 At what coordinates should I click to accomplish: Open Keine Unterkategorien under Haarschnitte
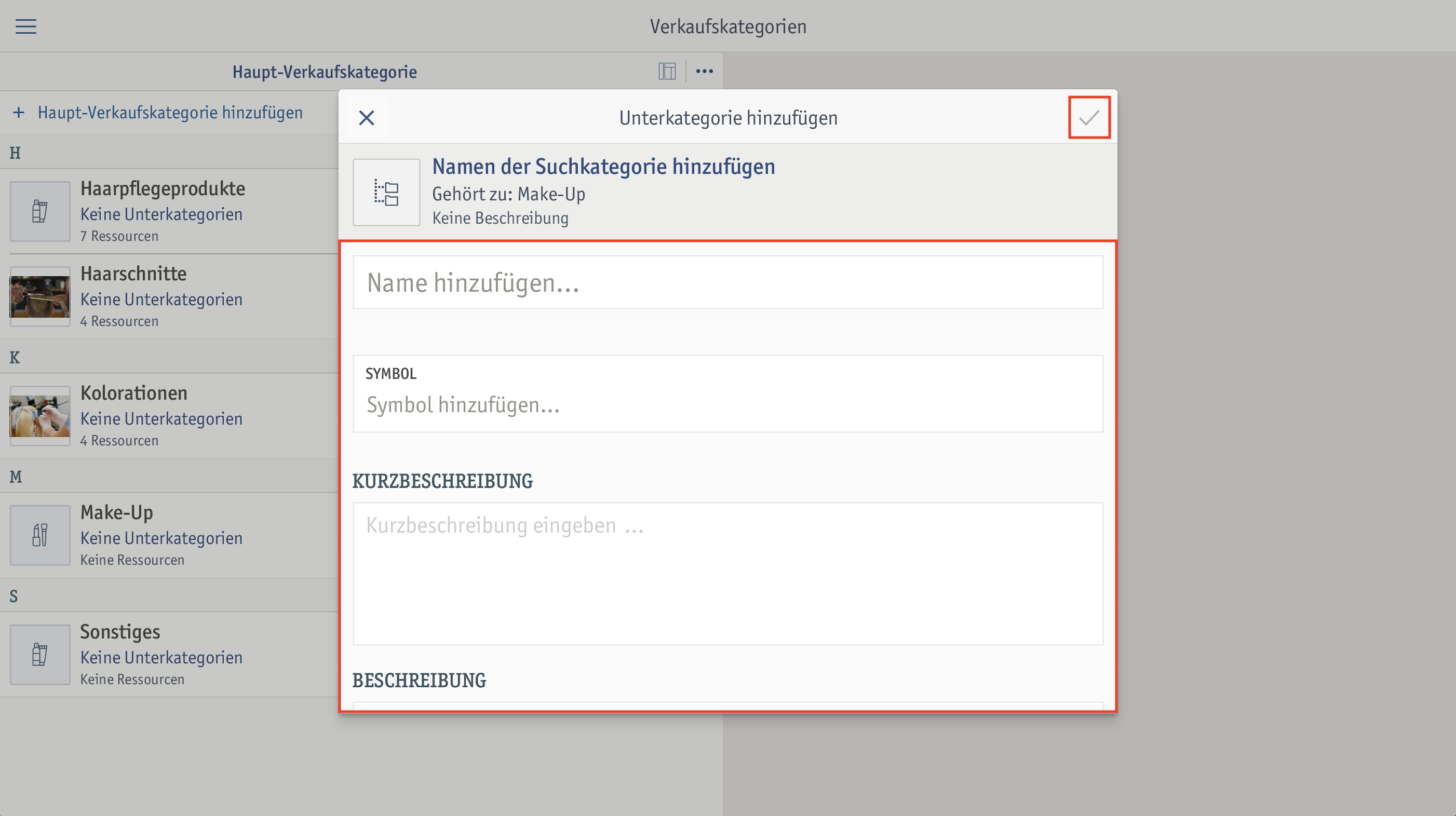coord(161,299)
